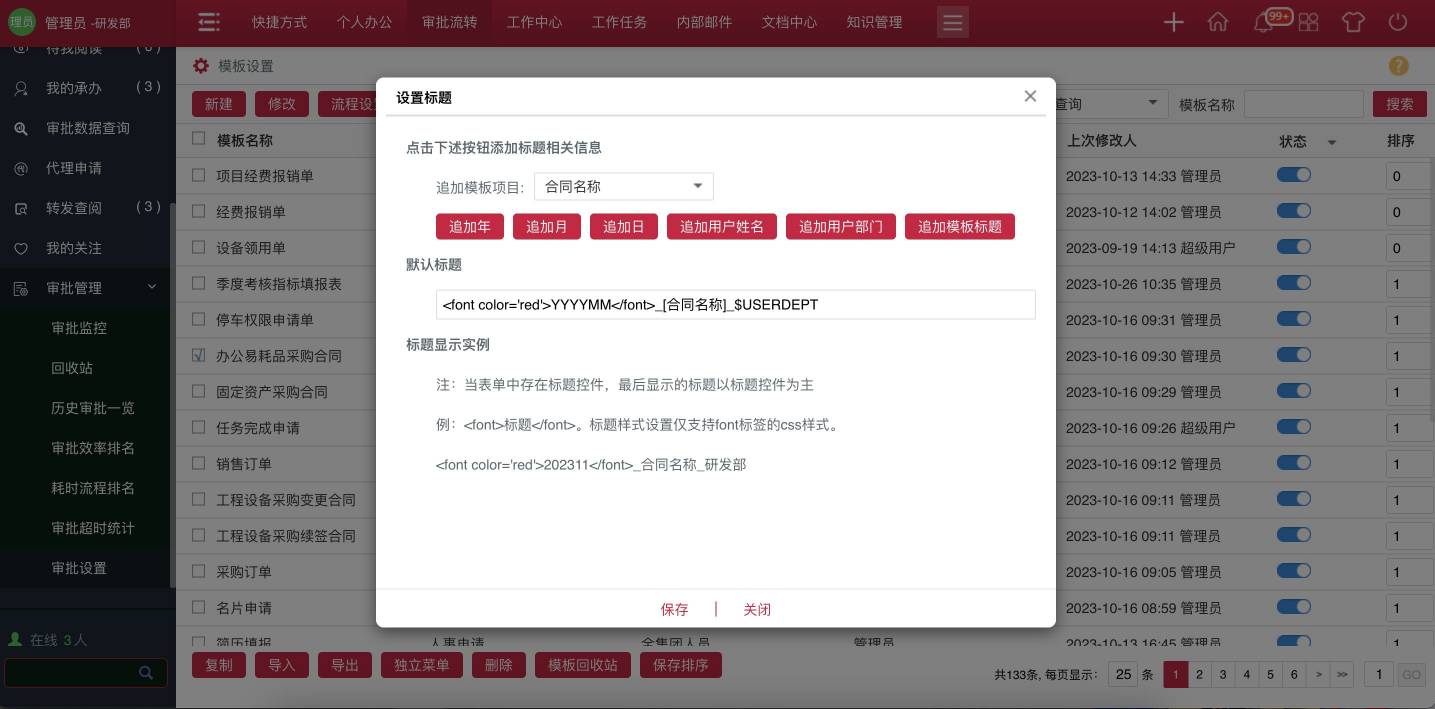The height and width of the screenshot is (709, 1435).
Task: Go to home via house icon
Action: (x=1218, y=22)
